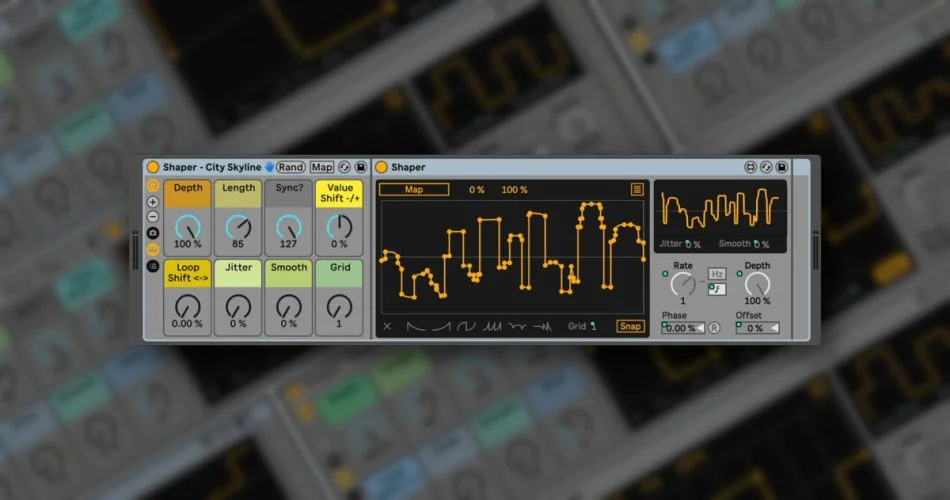Image resolution: width=950 pixels, height=500 pixels.
Task: Select the ramp-down shape preset
Action: point(416,327)
